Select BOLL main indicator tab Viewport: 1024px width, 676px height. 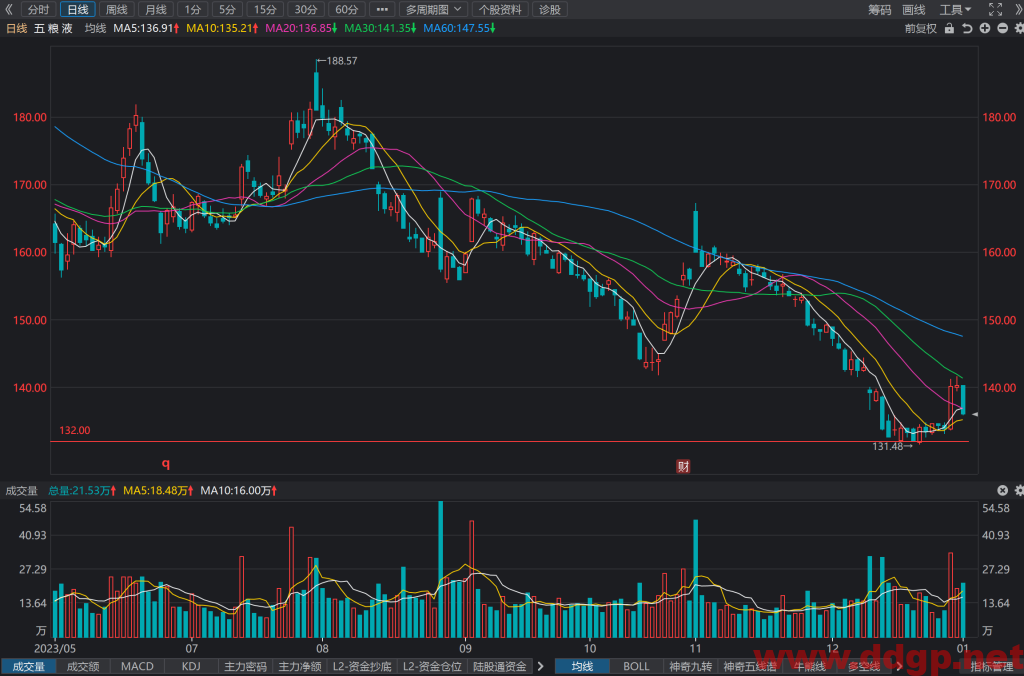coord(636,667)
